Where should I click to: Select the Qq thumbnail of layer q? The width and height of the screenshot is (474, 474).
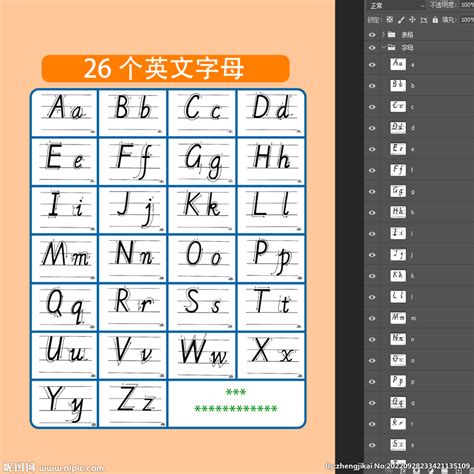tap(398, 402)
